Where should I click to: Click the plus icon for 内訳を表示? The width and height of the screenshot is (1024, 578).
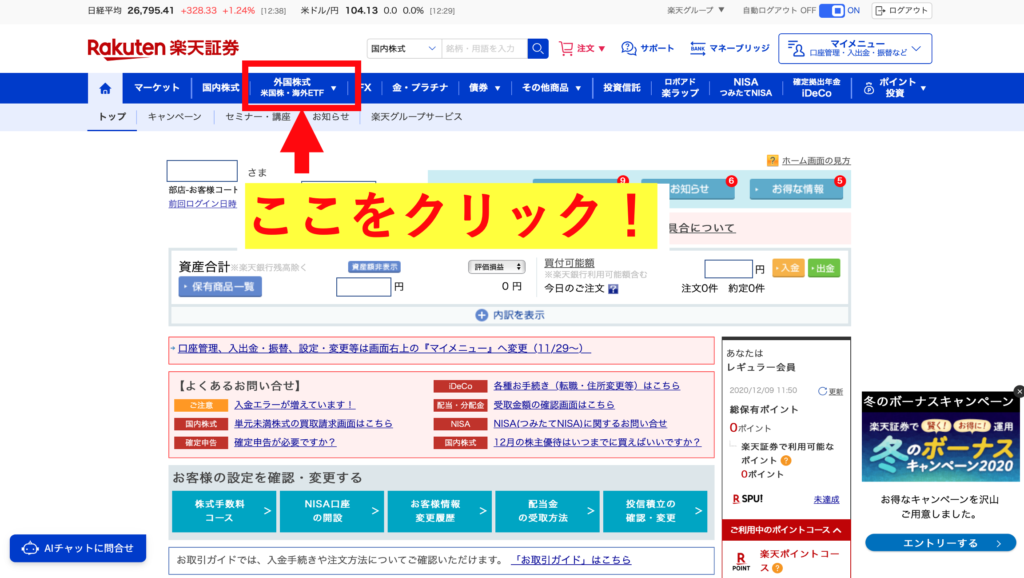481,315
